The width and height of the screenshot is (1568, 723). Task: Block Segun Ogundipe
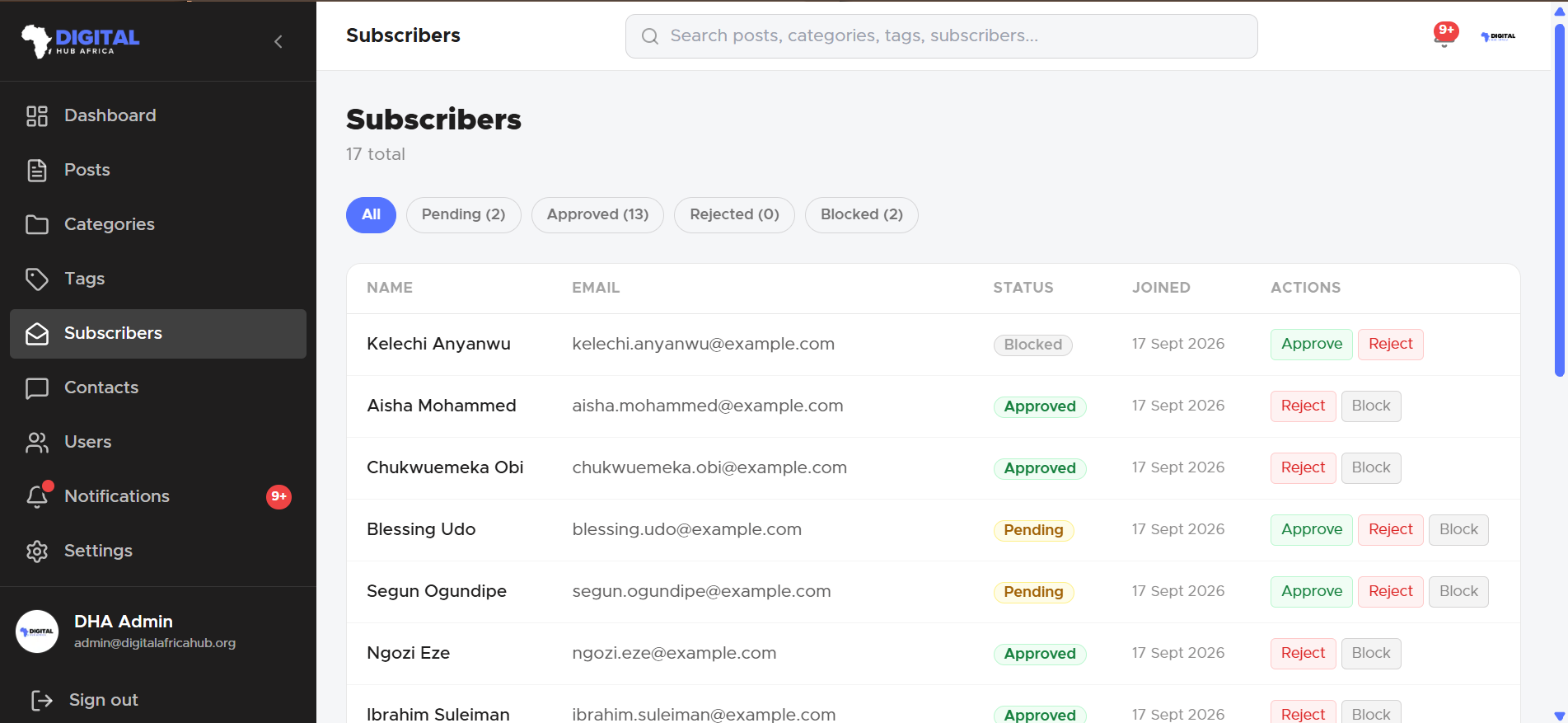(x=1458, y=591)
